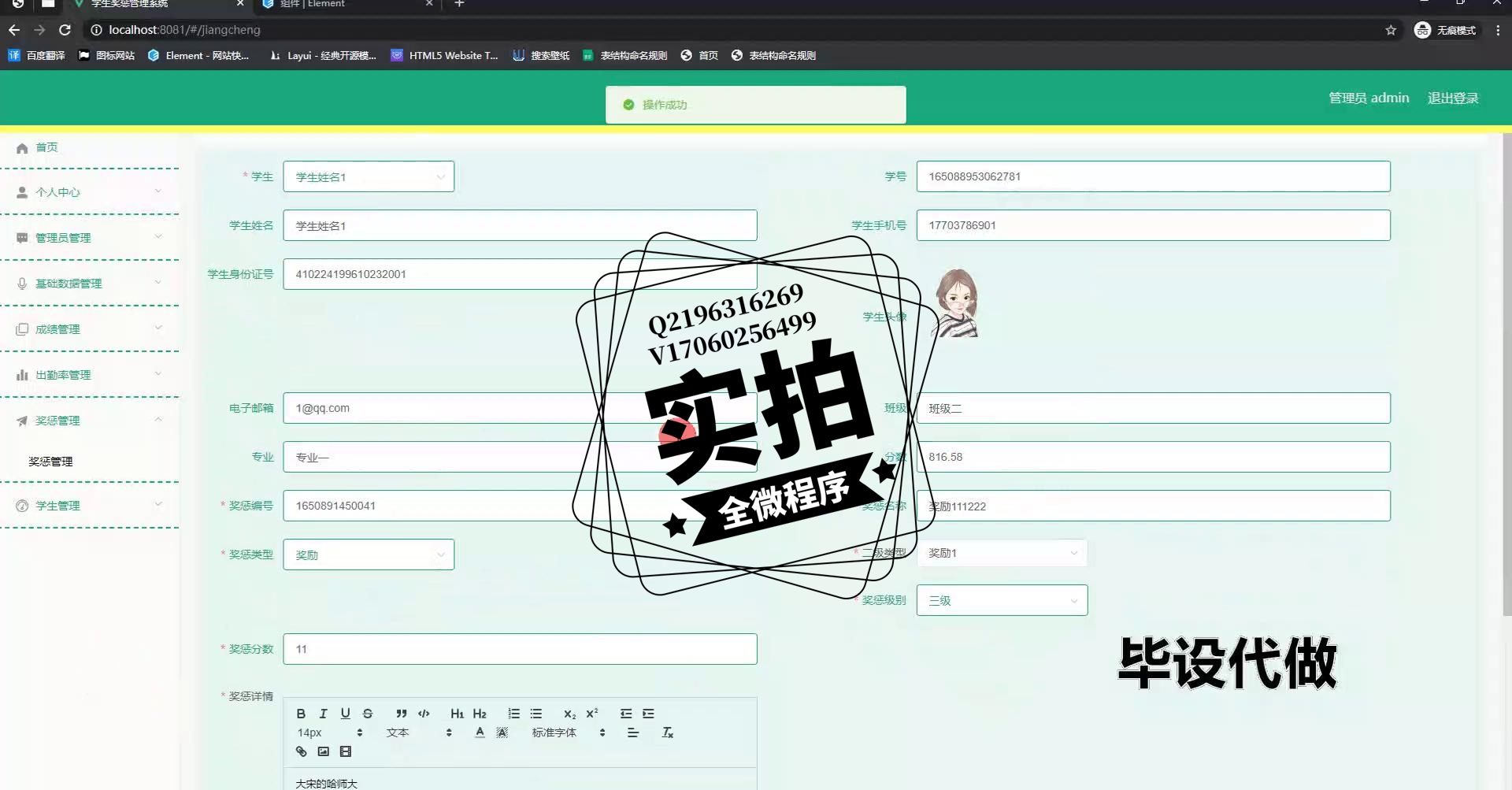Open the 二级类型 dropdown showing 奖励1
1512x790 pixels.
(x=1002, y=553)
